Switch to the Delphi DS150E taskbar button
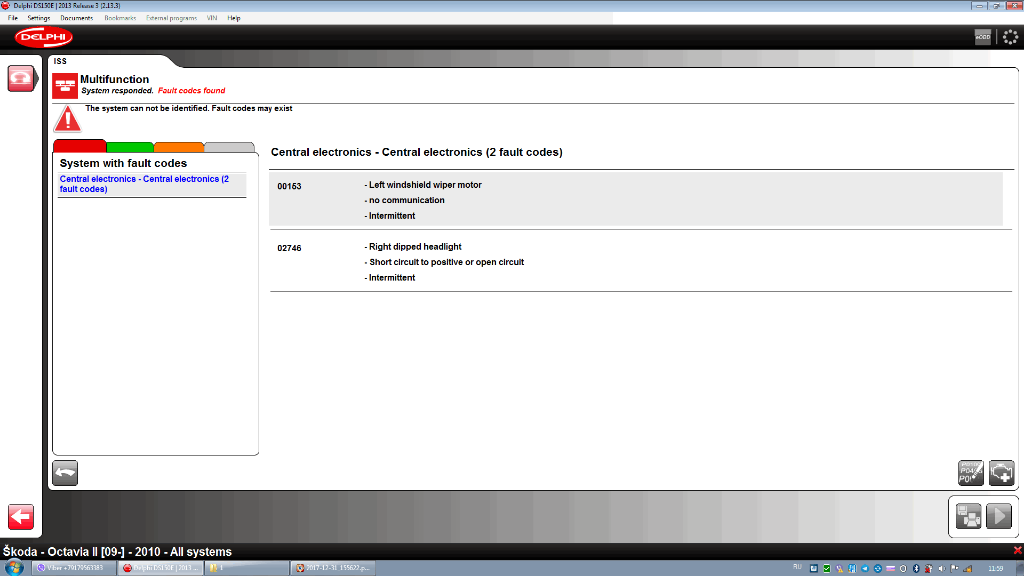Screen dimensions: 1024x576 pyautogui.click(x=161, y=568)
